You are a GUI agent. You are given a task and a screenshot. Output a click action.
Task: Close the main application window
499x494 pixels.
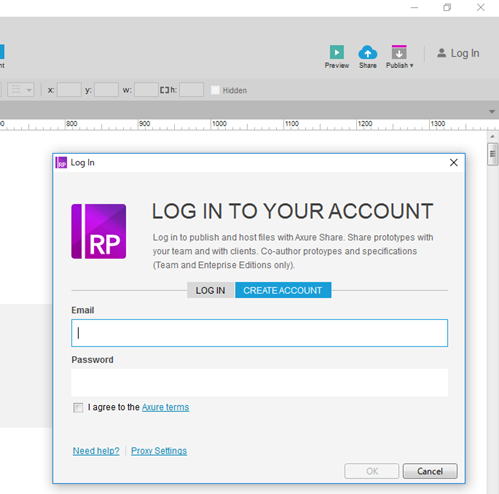point(480,7)
